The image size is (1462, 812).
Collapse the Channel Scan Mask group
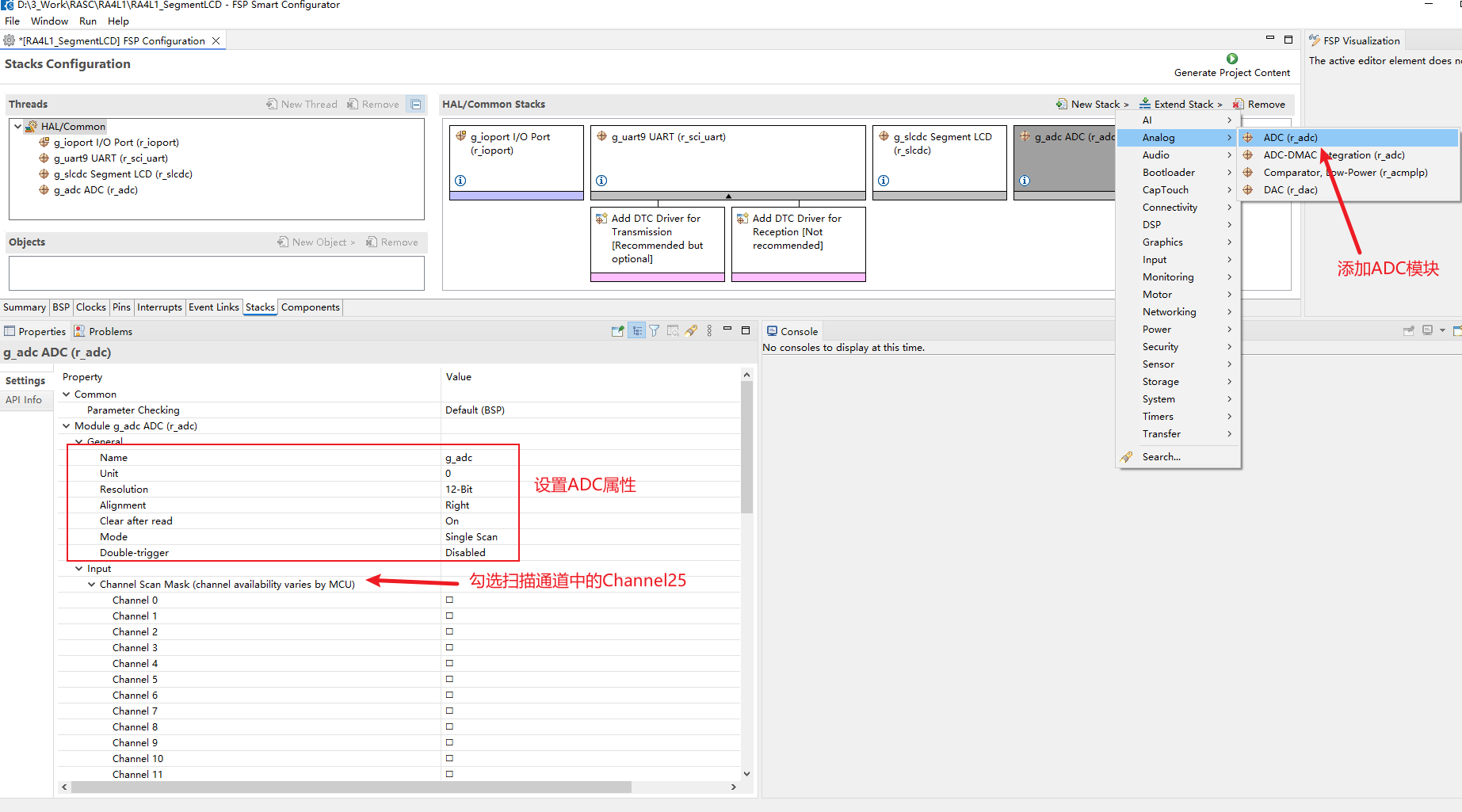tap(92, 584)
